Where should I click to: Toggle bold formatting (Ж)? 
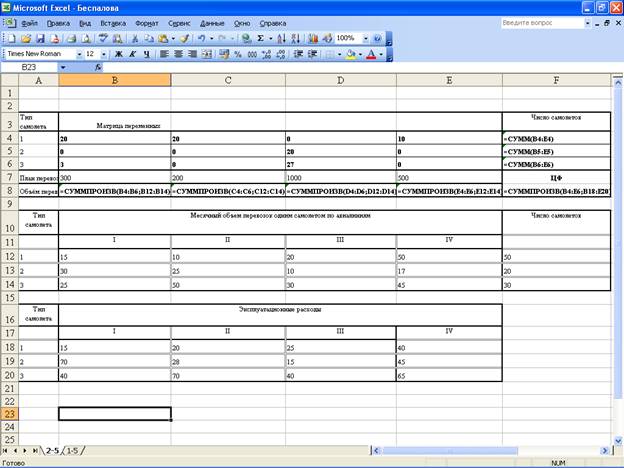[x=119, y=54]
